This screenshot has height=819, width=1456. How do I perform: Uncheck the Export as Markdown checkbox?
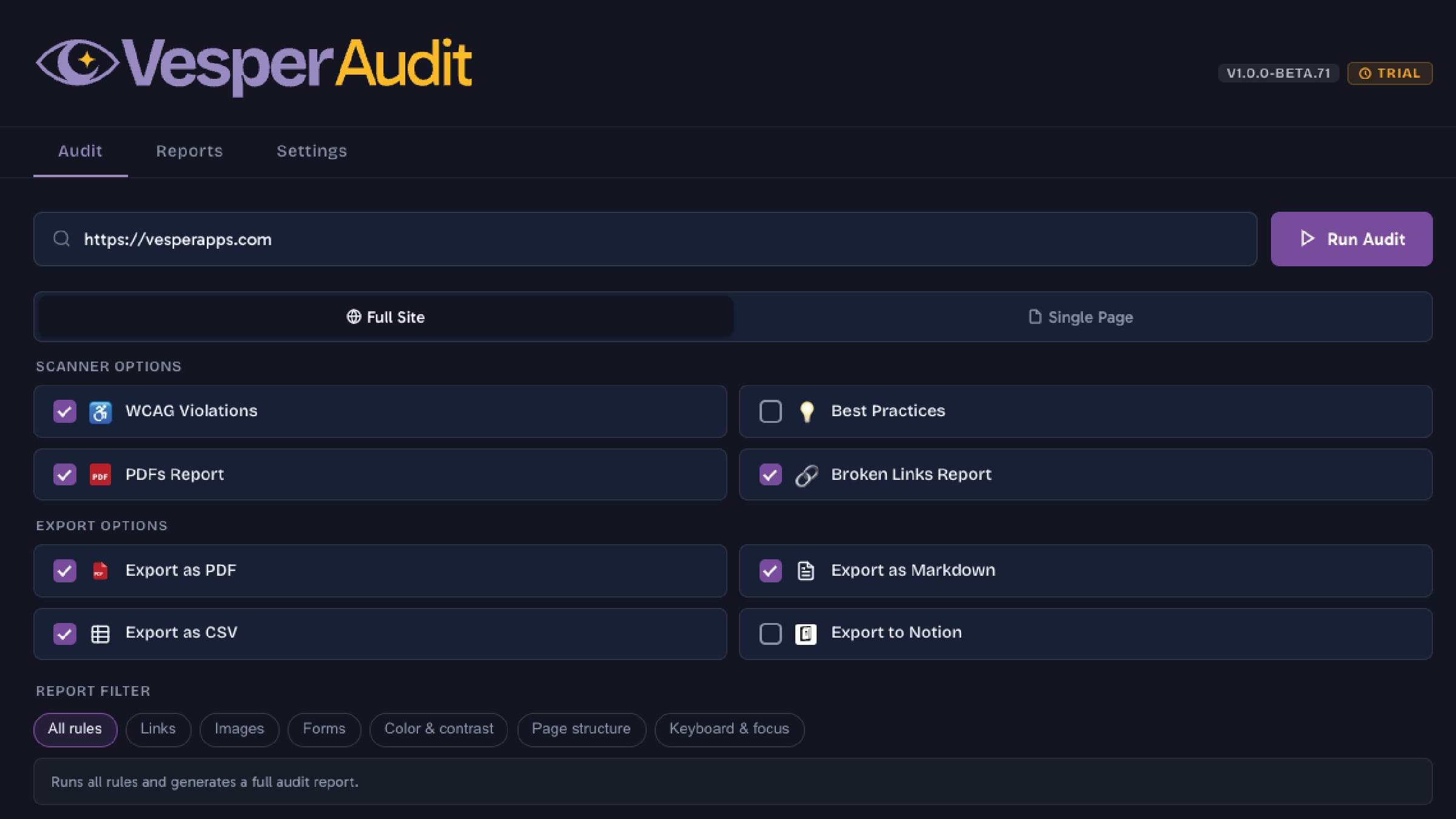pos(770,571)
